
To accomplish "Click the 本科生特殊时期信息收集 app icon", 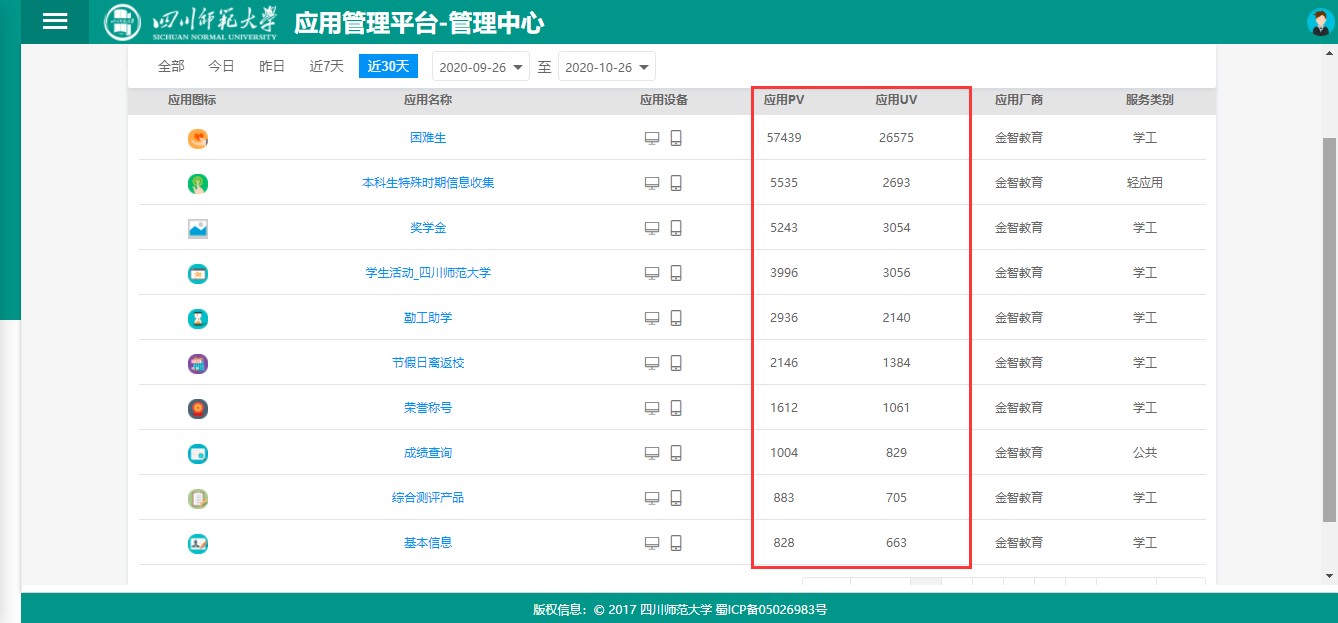I will pos(198,183).
